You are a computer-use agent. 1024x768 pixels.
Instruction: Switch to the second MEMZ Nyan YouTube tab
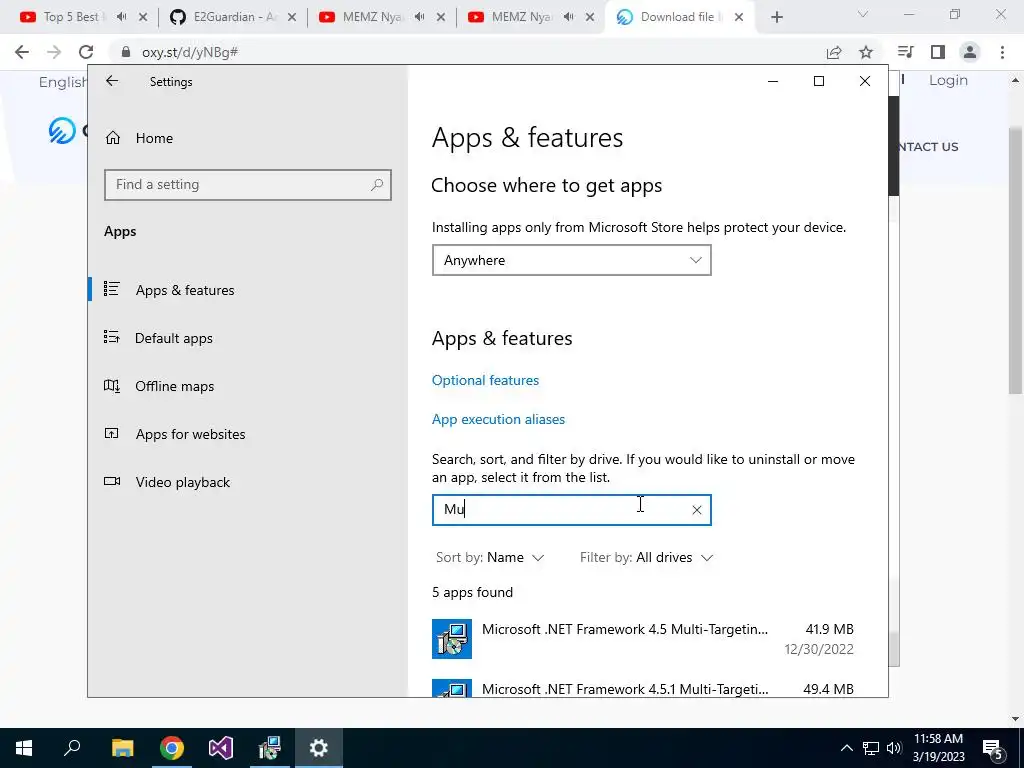point(521,17)
